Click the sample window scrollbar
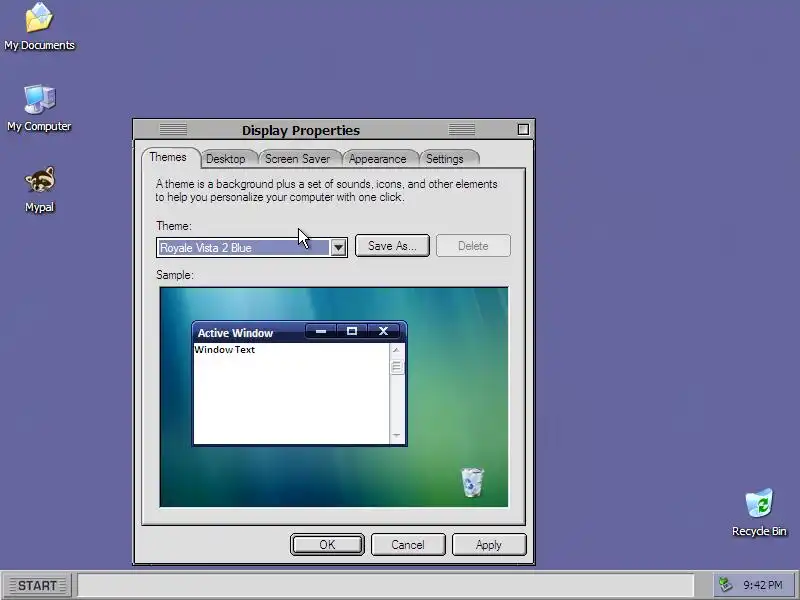800x600 pixels. pos(396,393)
